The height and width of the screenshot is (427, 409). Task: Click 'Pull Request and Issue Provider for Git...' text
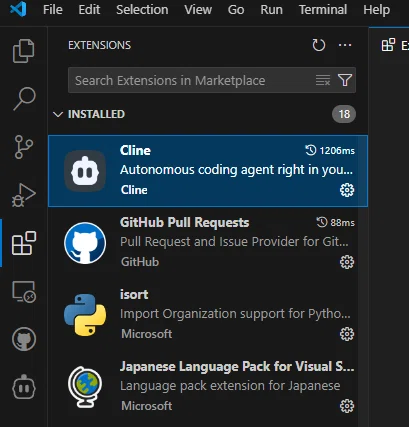pos(234,242)
